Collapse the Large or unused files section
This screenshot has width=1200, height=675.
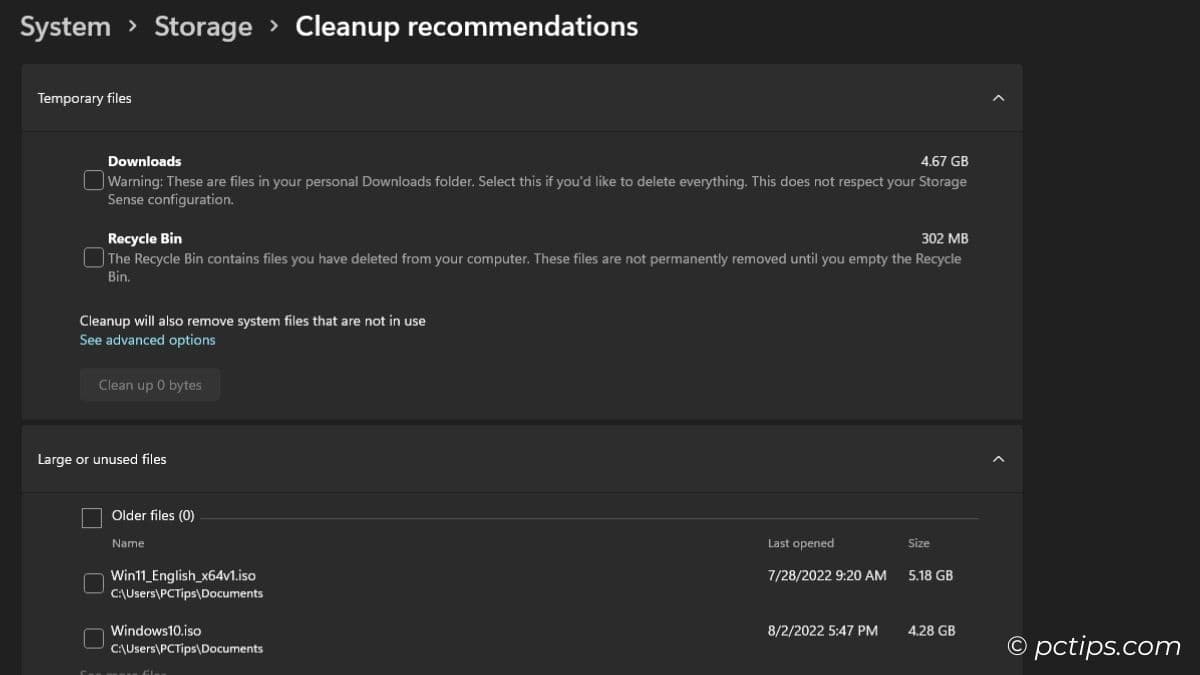pos(997,458)
